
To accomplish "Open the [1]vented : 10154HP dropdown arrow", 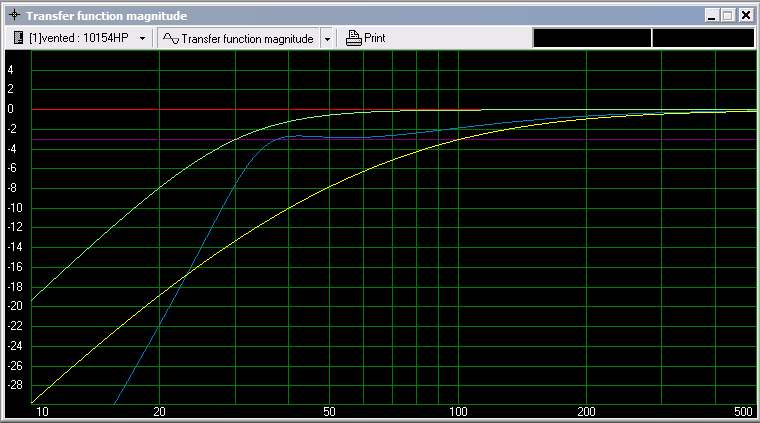I will point(142,38).
